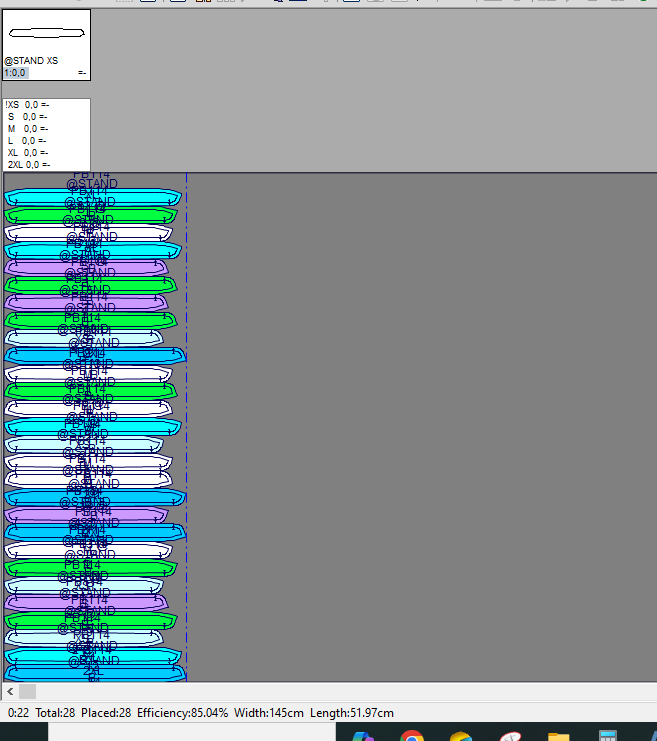Click the horizontal scrollbar left arrow

[10, 691]
